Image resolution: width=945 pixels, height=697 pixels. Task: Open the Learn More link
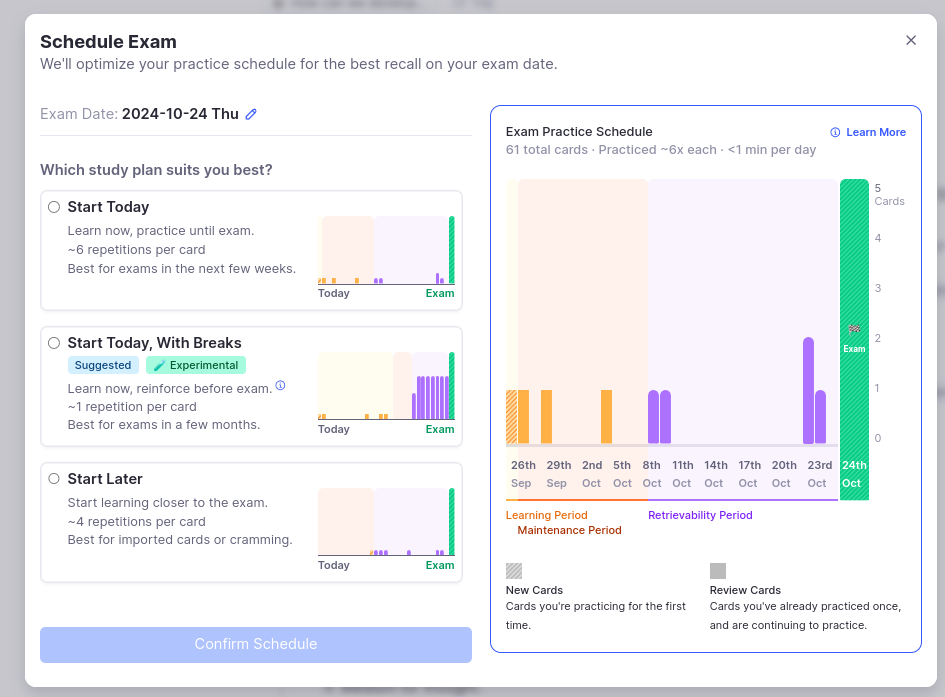876,132
